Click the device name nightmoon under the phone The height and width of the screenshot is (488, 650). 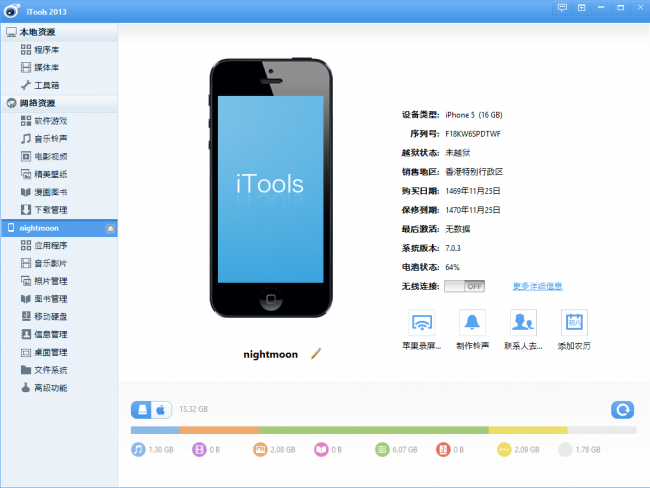click(271, 354)
